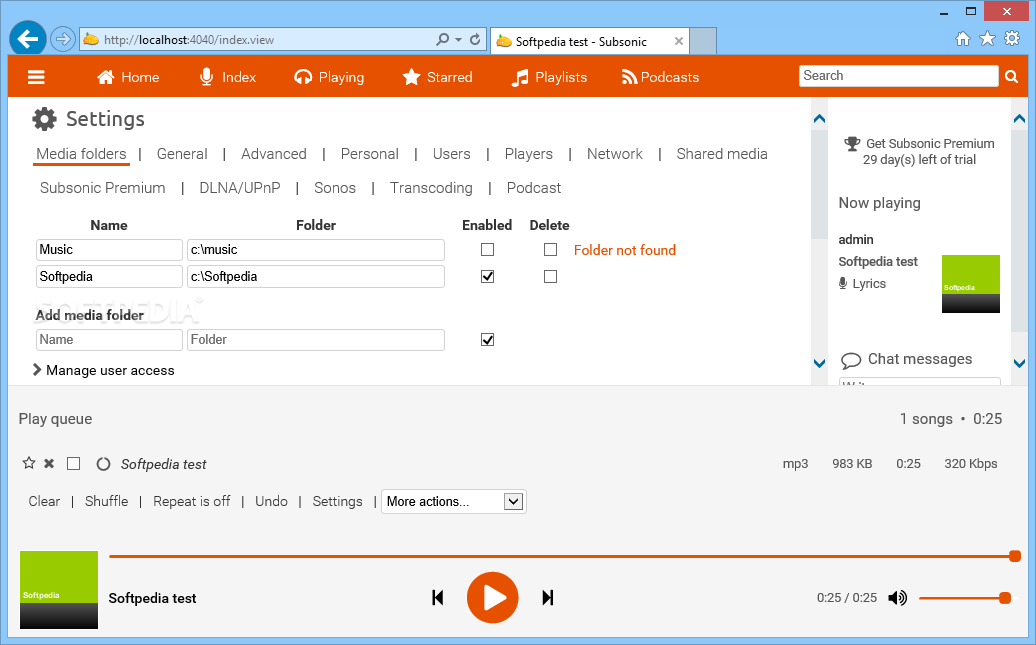The width and height of the screenshot is (1036, 645).
Task: Click player bar album cover thumbnail
Action: click(59, 589)
